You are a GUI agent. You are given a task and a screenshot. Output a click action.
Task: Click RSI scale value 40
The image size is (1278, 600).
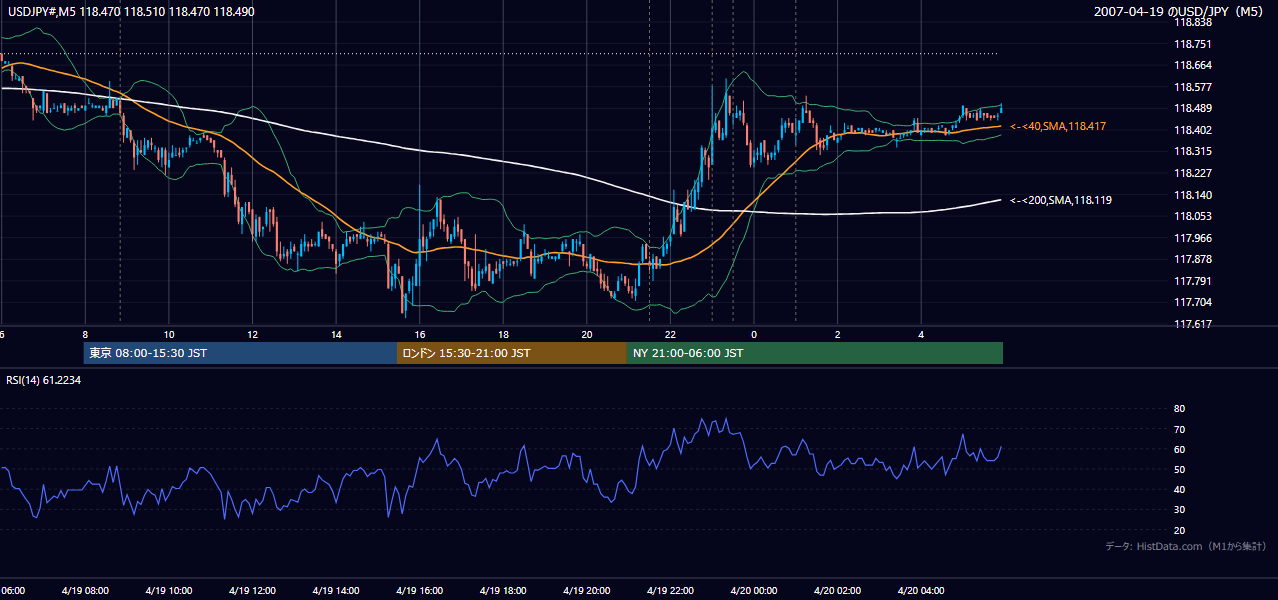1180,490
